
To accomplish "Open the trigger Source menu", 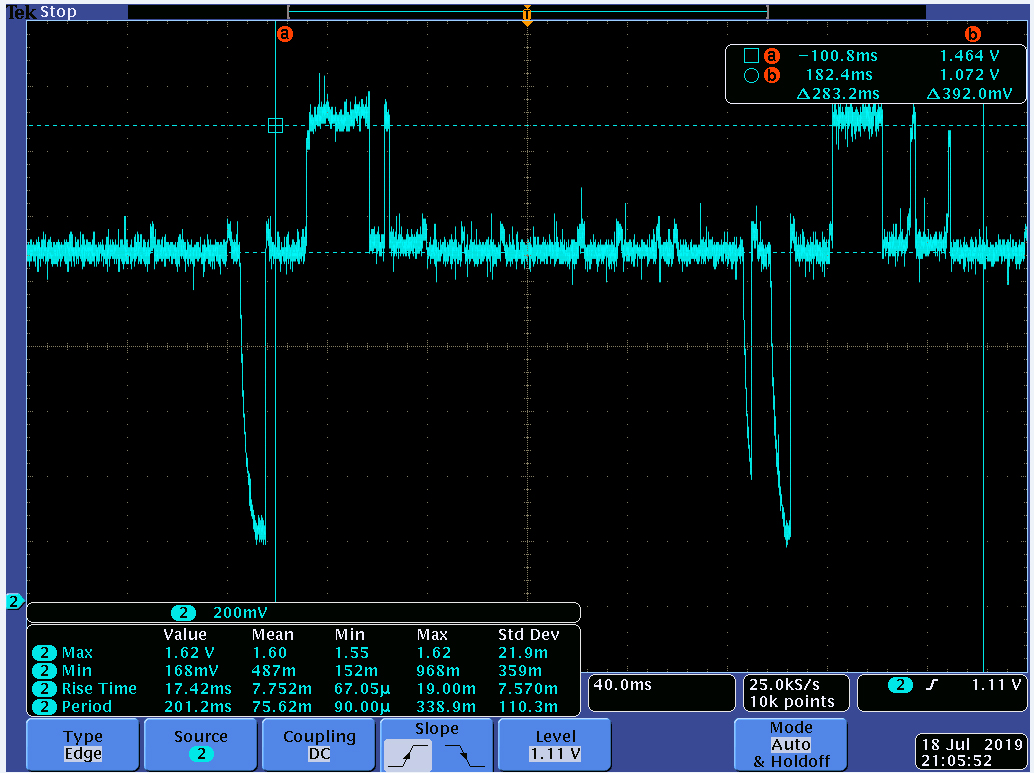I will tap(201, 745).
